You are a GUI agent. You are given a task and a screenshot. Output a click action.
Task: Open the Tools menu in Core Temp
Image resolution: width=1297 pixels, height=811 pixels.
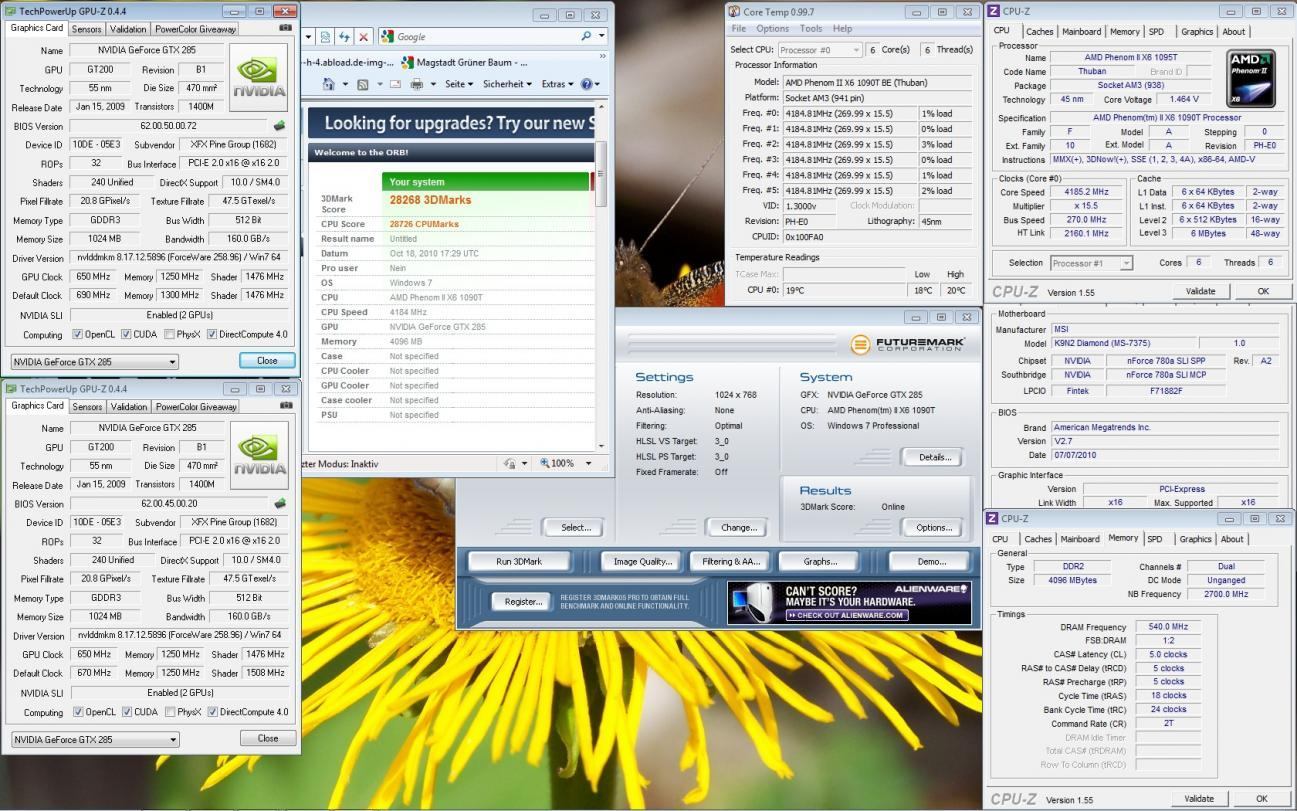click(811, 29)
